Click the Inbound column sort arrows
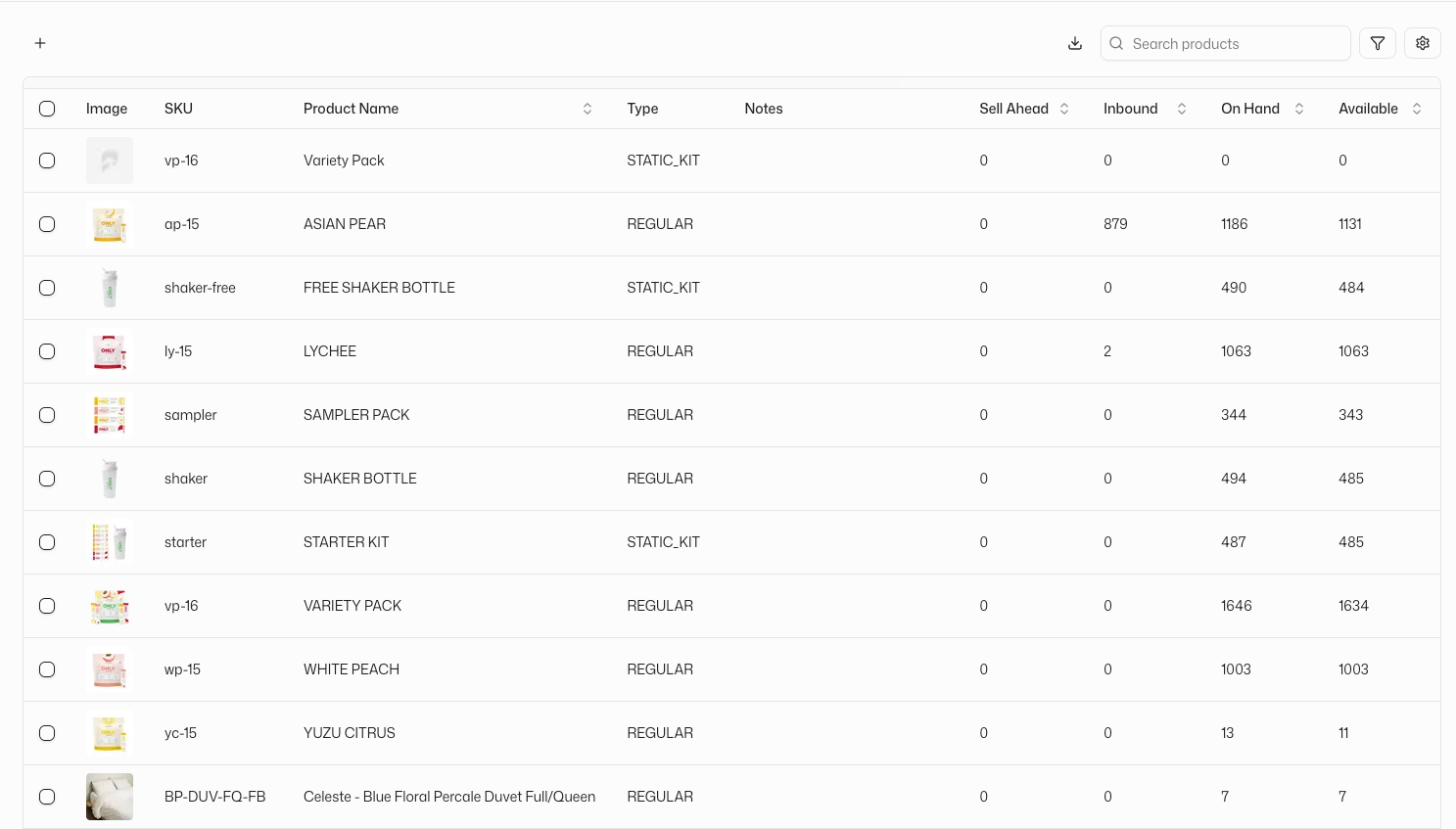Image resolution: width=1456 pixels, height=829 pixels. click(x=1182, y=109)
